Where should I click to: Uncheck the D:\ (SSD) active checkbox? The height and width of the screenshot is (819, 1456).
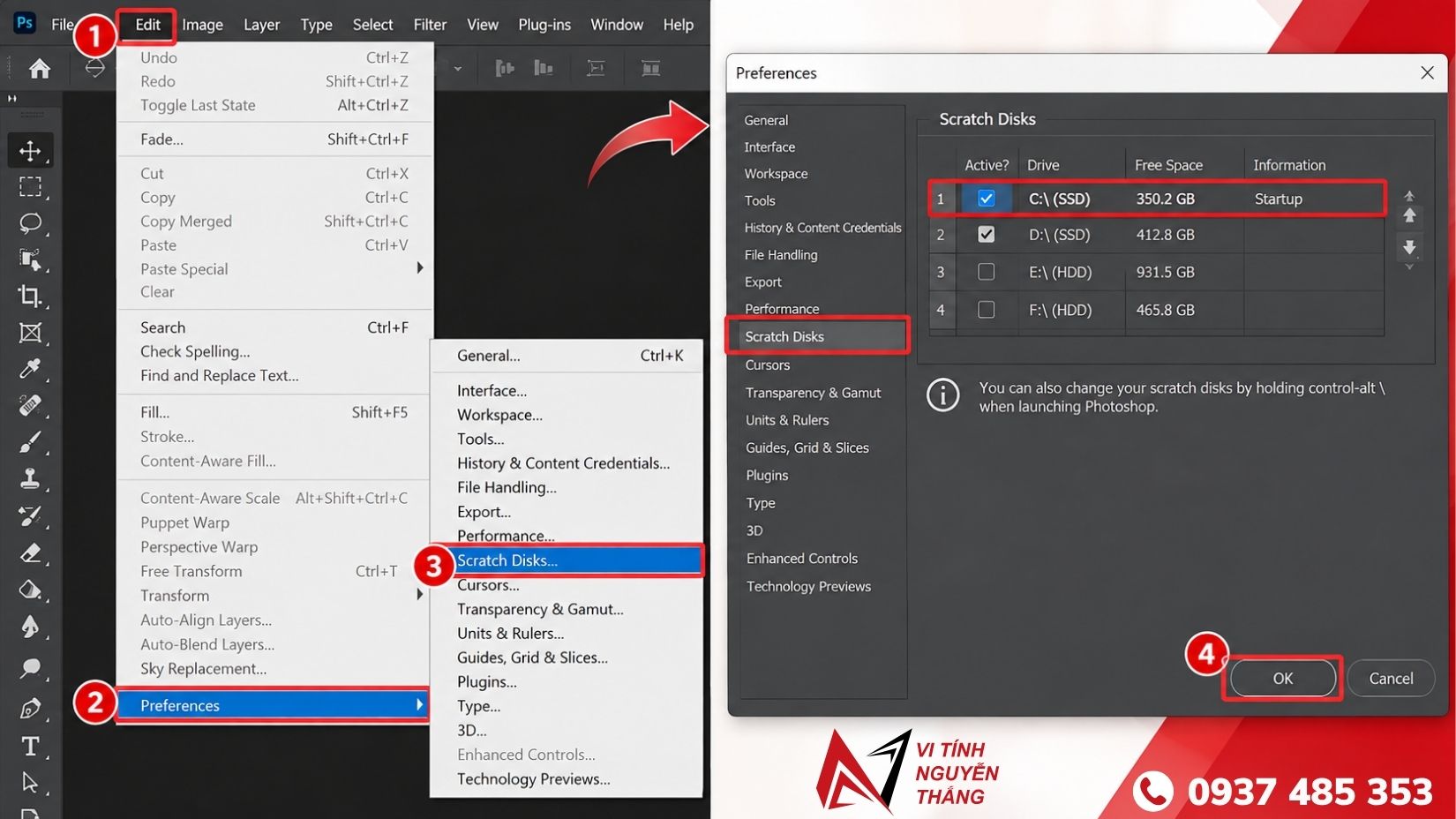click(x=987, y=235)
